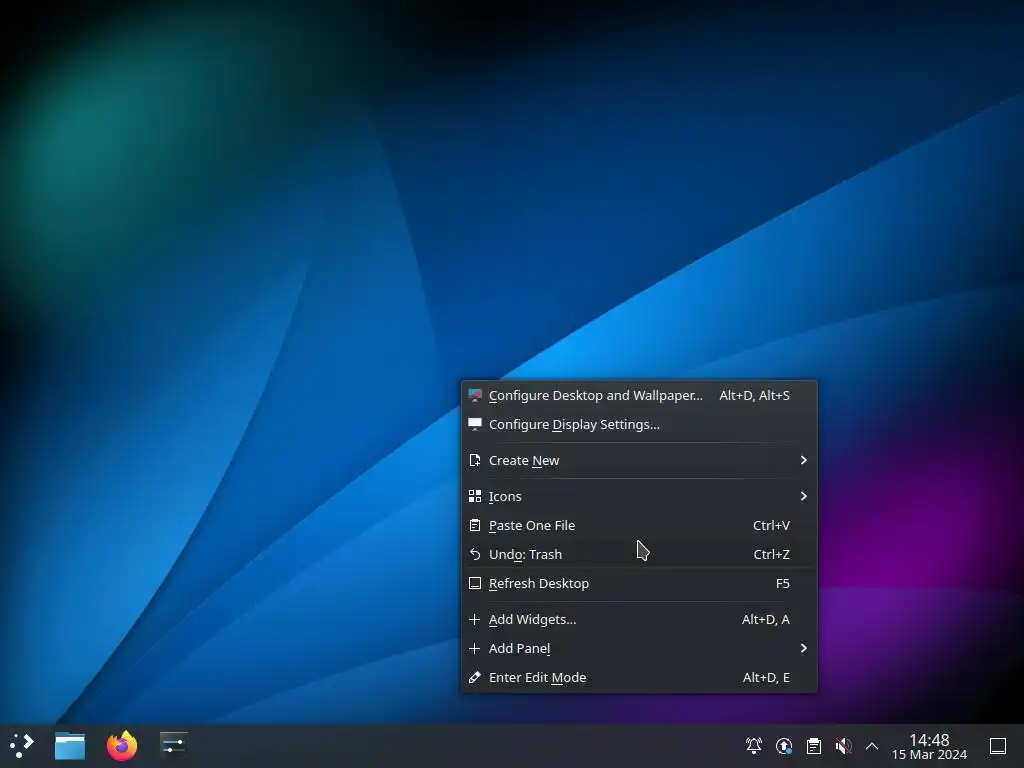This screenshot has width=1024, height=768.
Task: Open Firefox from the taskbar
Action: tap(122, 745)
